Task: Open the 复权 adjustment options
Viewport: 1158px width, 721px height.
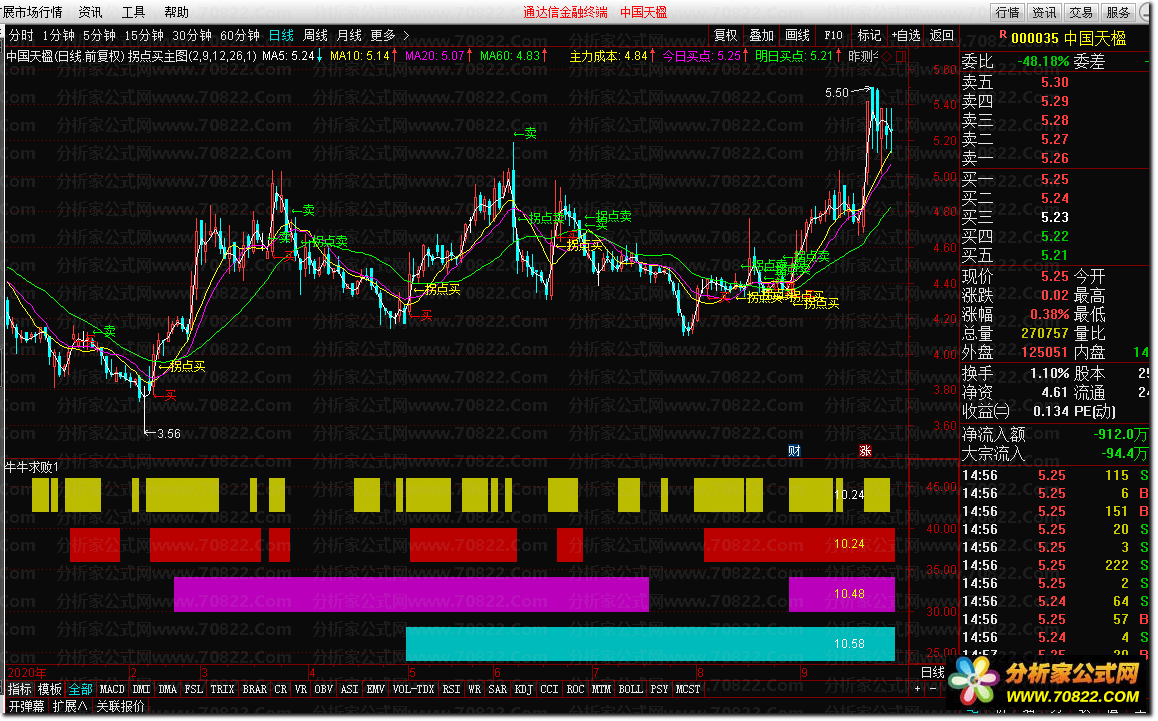Action: (x=725, y=35)
